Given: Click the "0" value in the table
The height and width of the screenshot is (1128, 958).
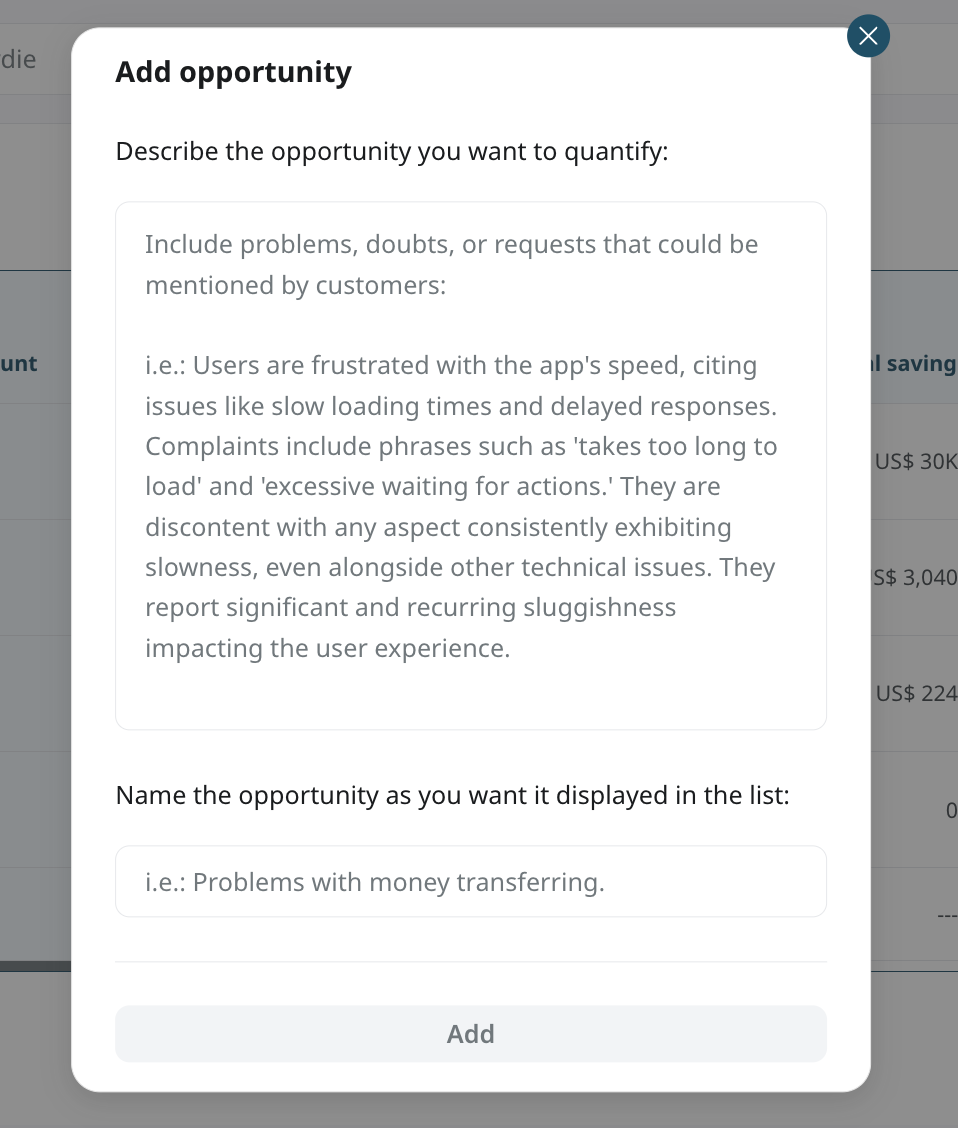Looking at the screenshot, I should coord(950,810).
